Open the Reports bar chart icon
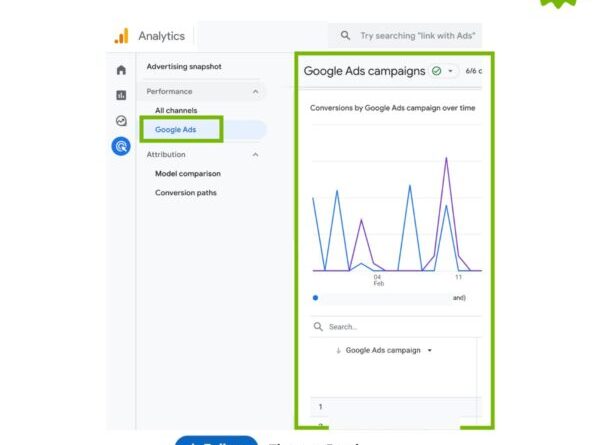This screenshot has width=600, height=445. pos(121,95)
